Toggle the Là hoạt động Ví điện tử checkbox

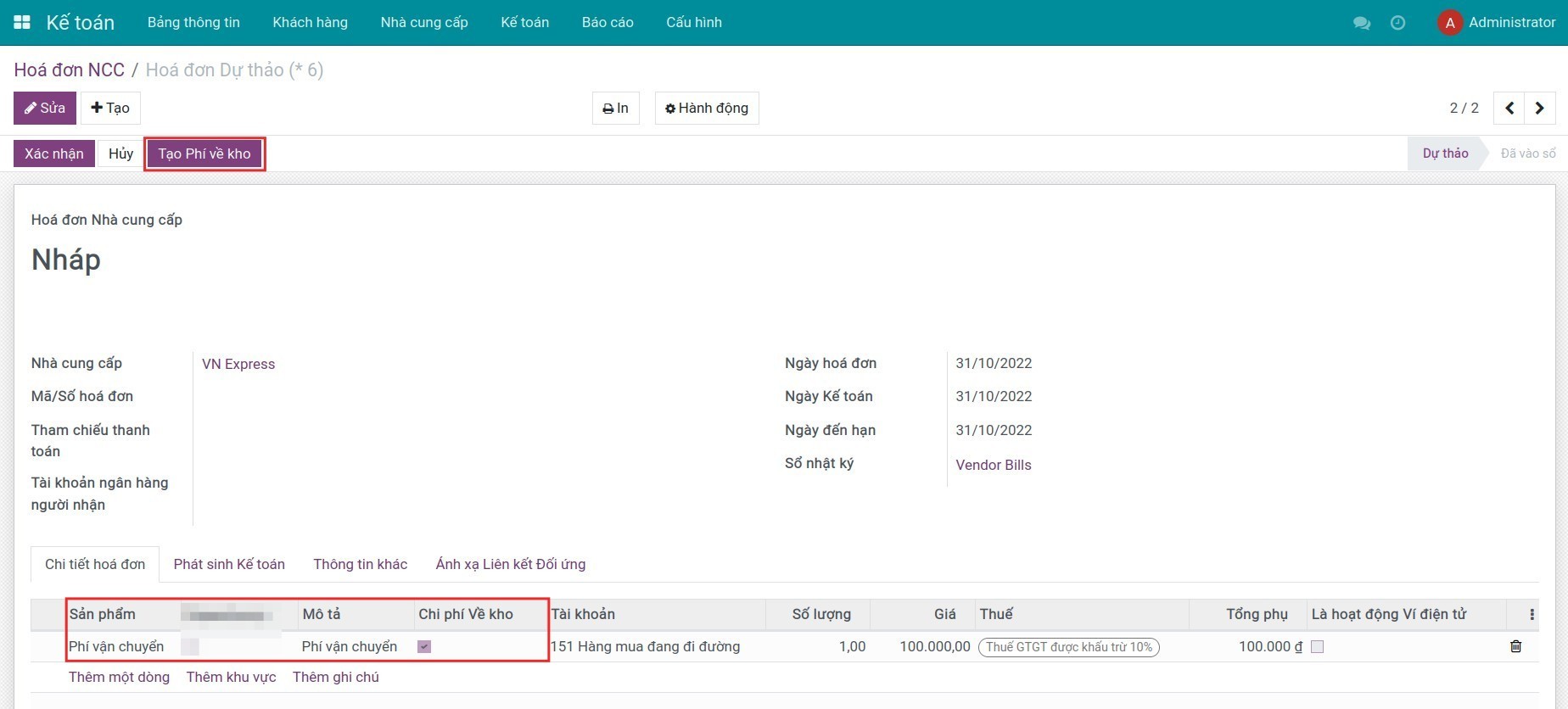(1317, 646)
